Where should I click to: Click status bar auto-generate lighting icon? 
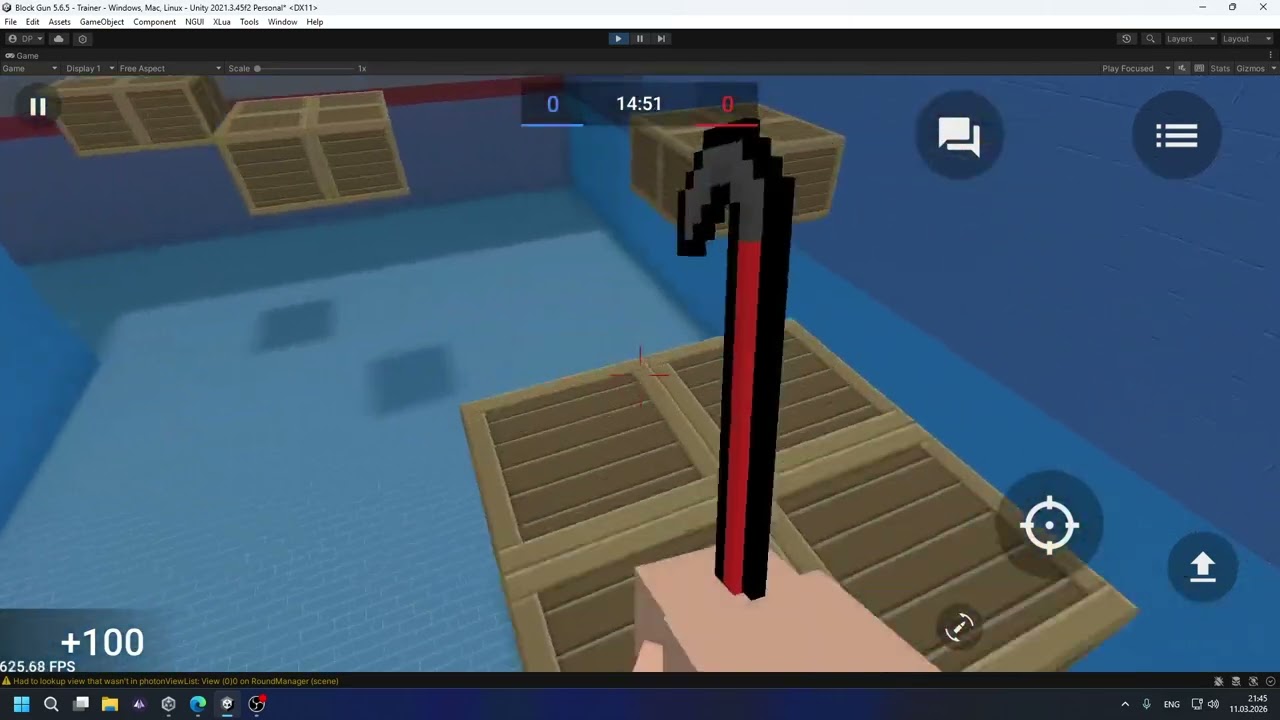1253,681
